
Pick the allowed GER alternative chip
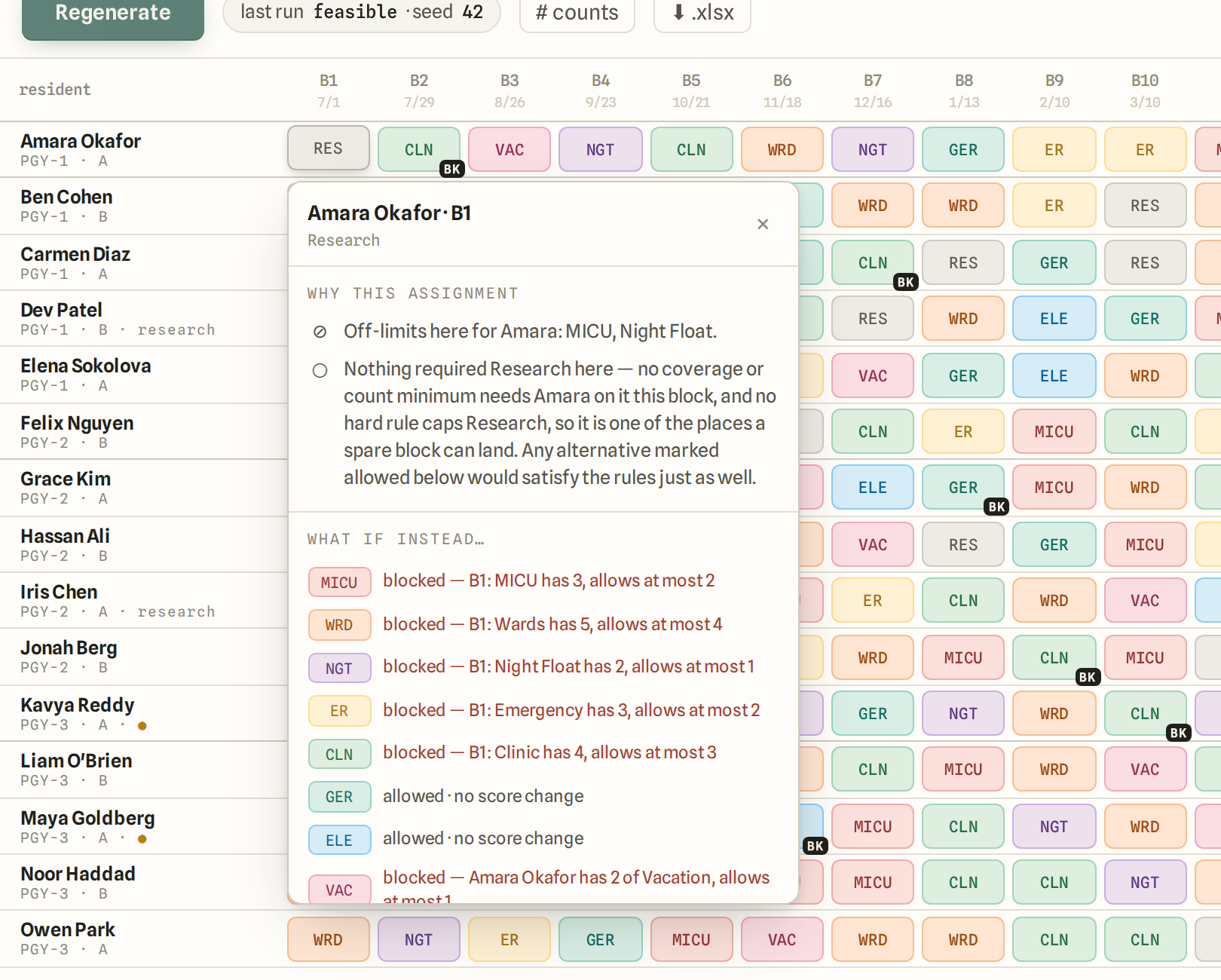click(x=339, y=796)
